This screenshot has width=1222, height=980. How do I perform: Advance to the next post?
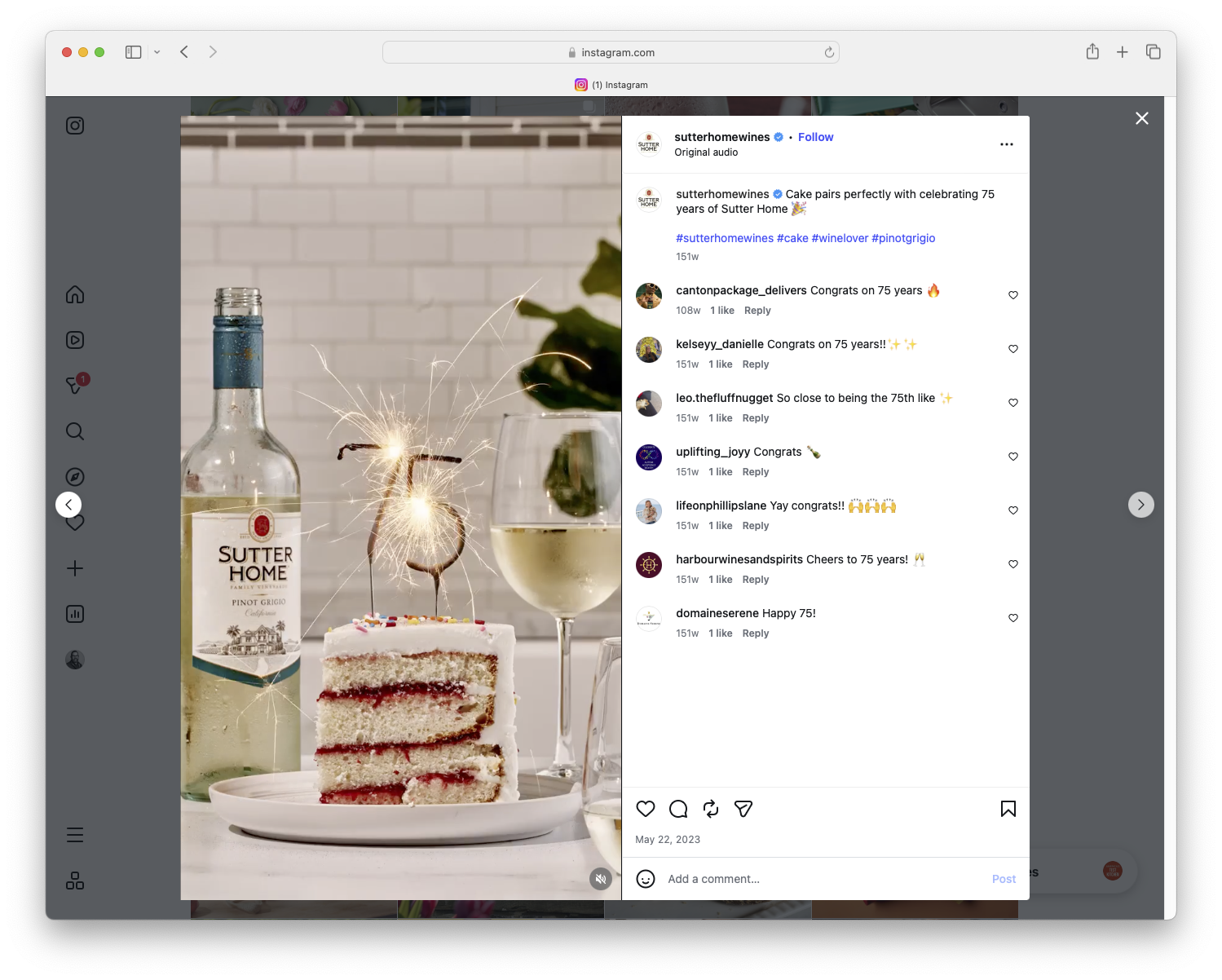(x=1141, y=504)
